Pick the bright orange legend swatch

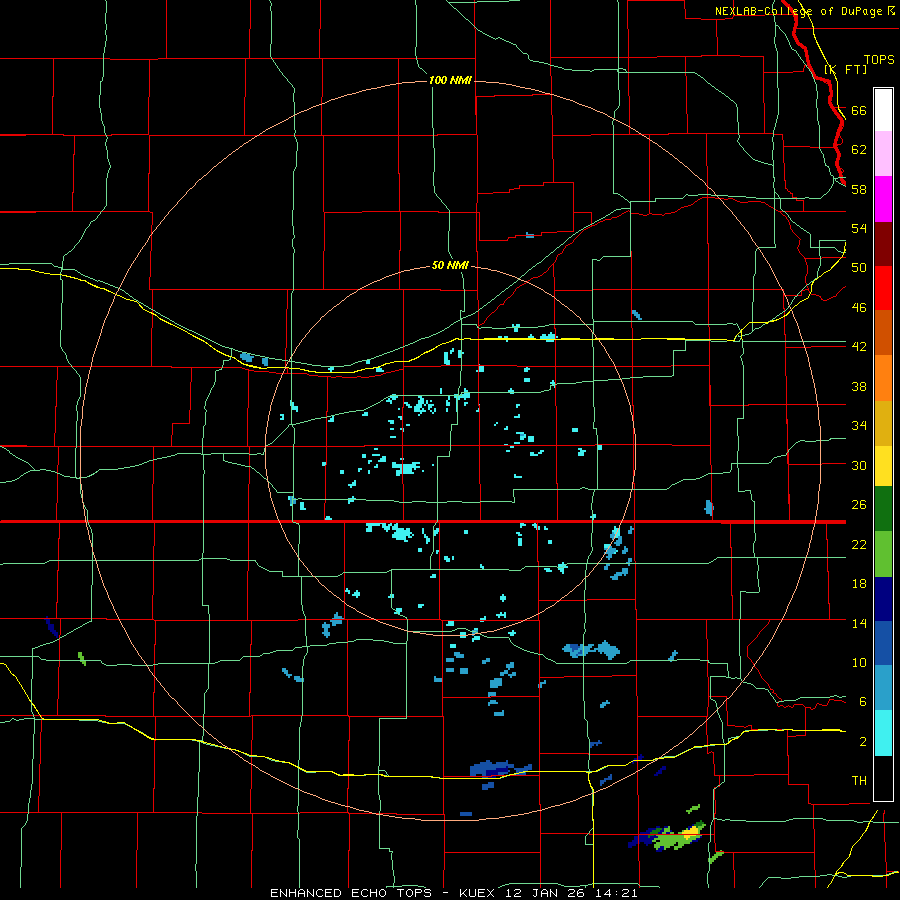point(883,378)
